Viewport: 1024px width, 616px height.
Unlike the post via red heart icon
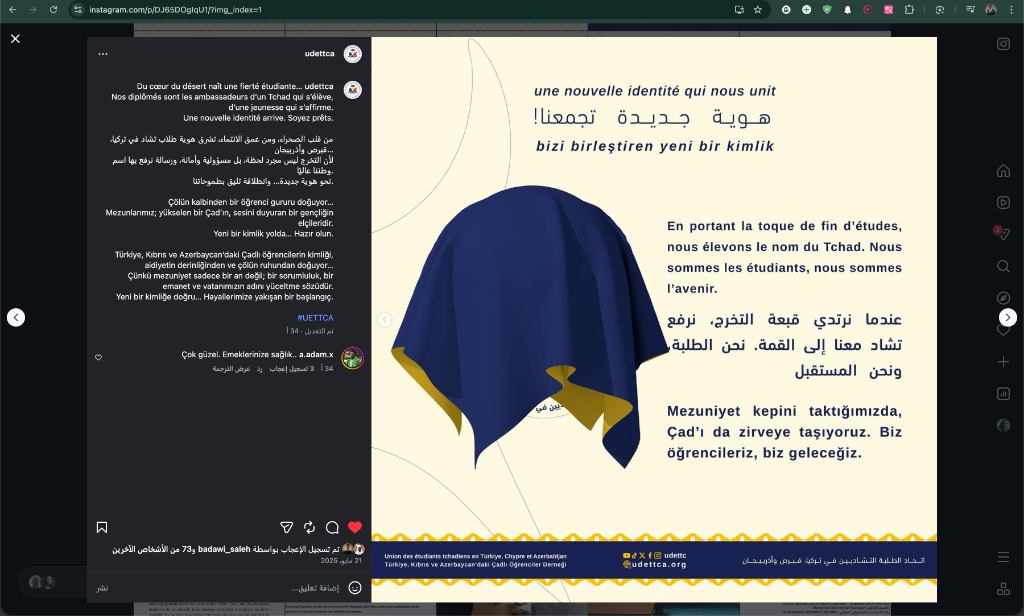(354, 527)
